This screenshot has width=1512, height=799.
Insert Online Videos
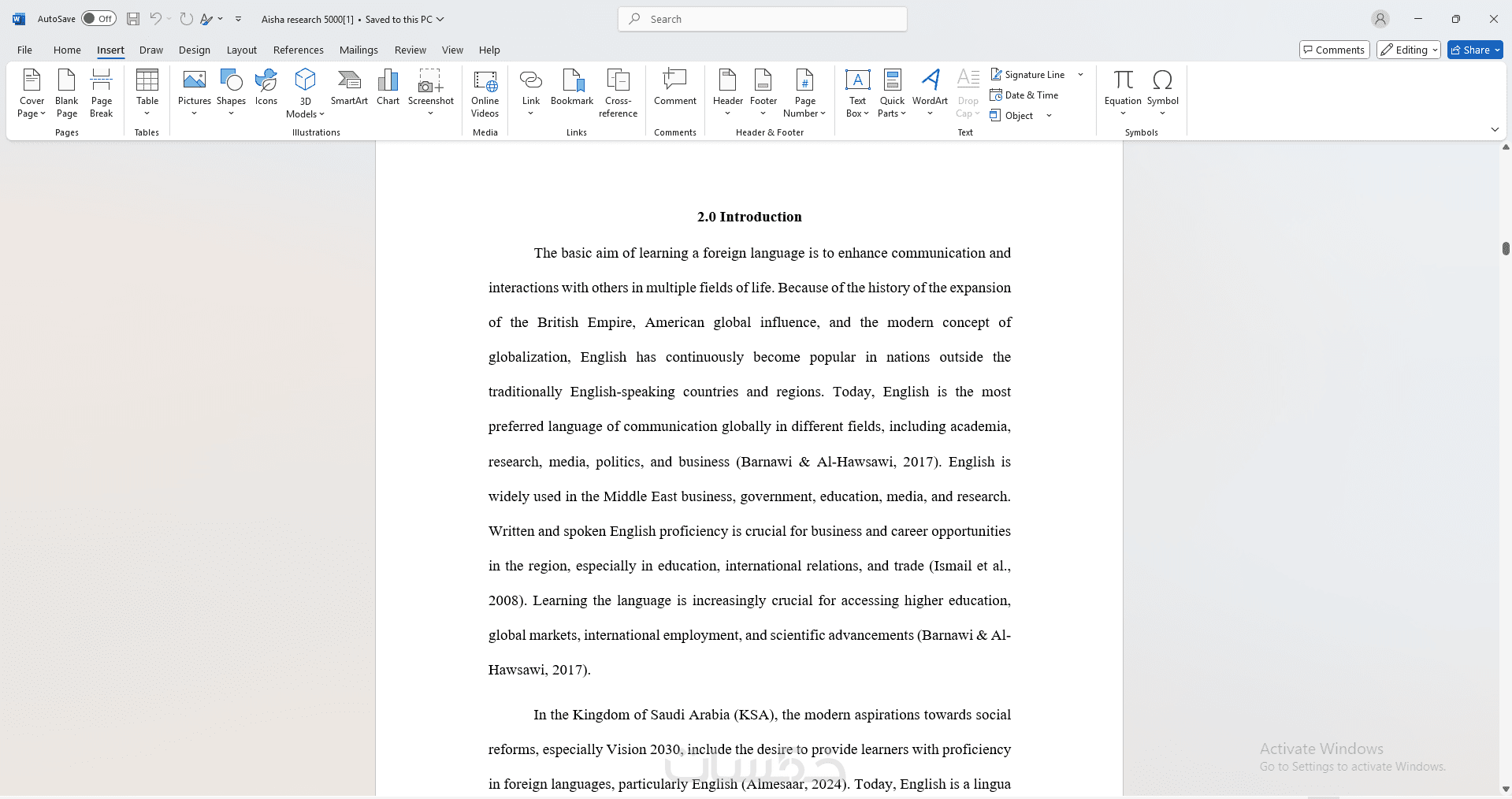coord(485,93)
